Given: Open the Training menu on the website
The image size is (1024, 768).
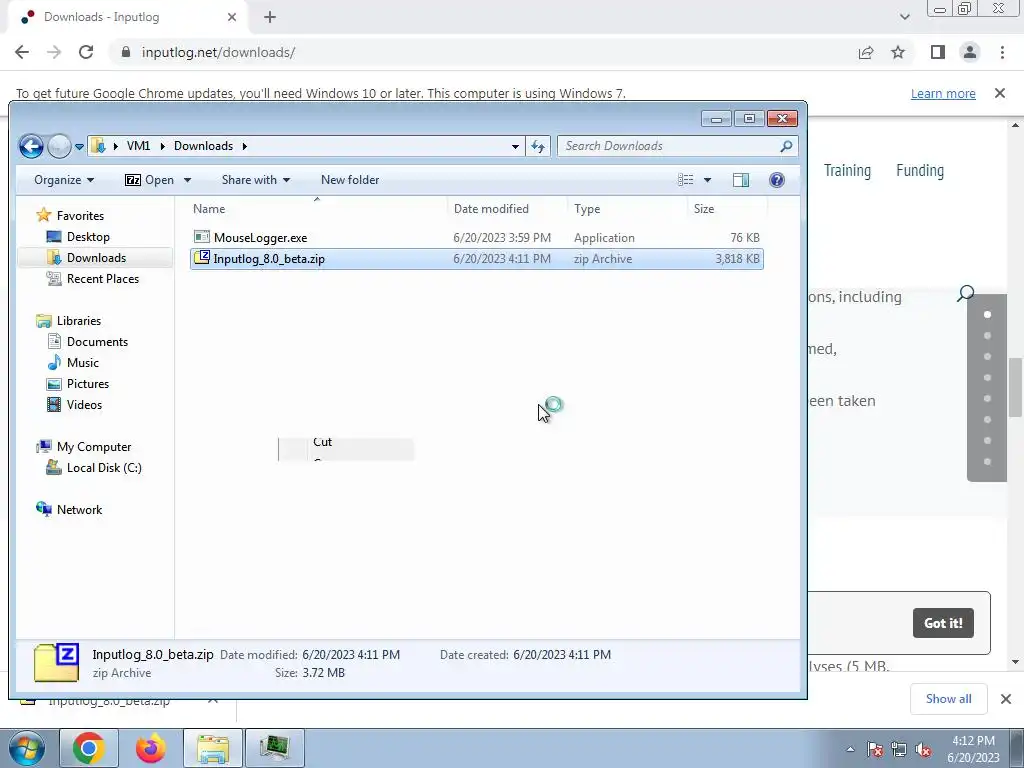Looking at the screenshot, I should point(847,170).
